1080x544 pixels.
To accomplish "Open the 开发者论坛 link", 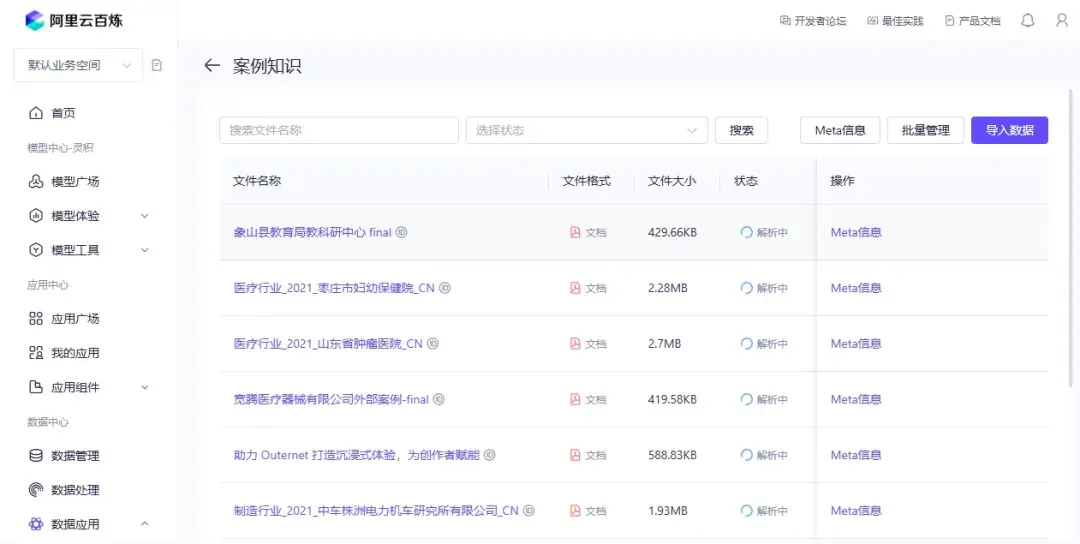I will [813, 21].
